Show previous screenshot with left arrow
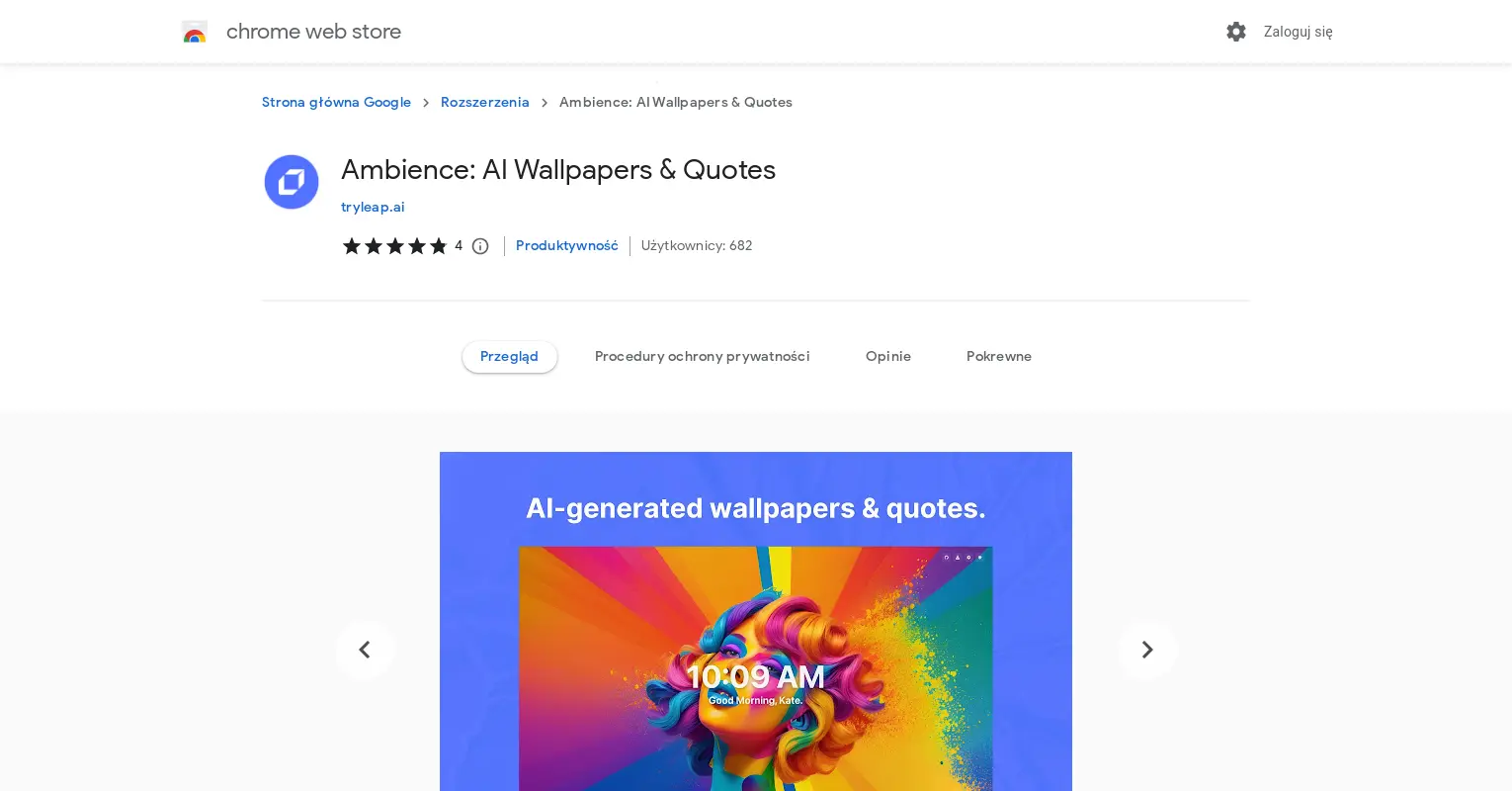Image resolution: width=1512 pixels, height=791 pixels. click(365, 650)
